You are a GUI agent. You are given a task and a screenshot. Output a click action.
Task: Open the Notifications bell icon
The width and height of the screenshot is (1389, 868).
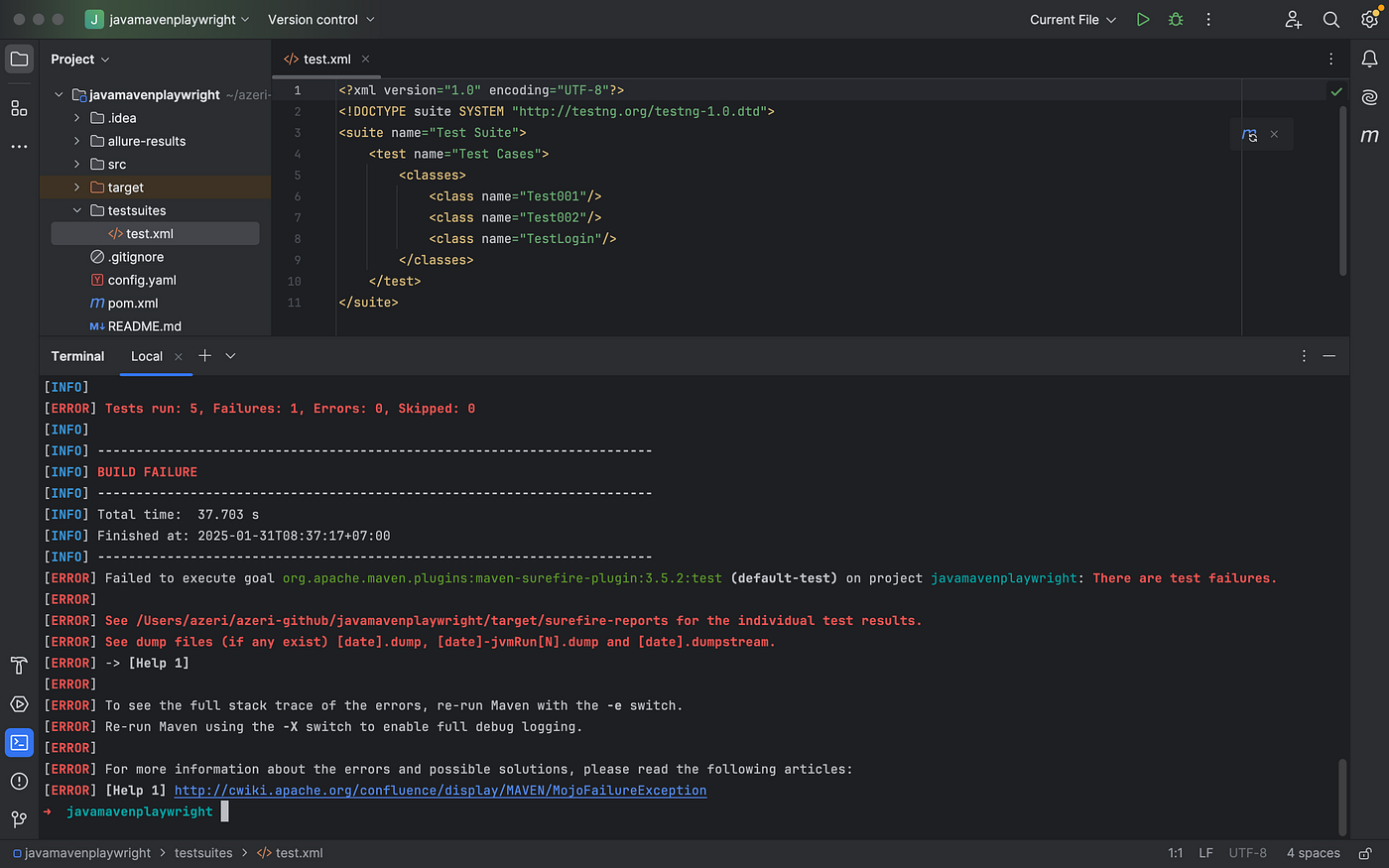(x=1369, y=59)
